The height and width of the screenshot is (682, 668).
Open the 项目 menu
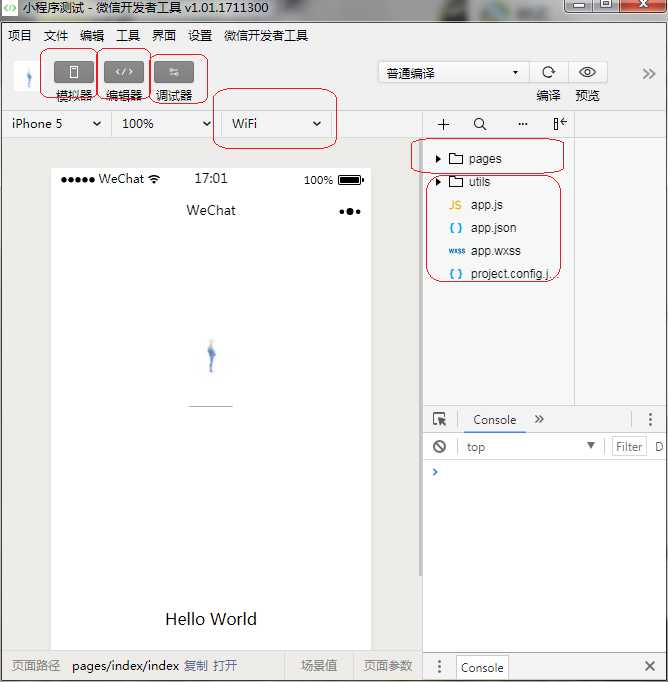20,35
